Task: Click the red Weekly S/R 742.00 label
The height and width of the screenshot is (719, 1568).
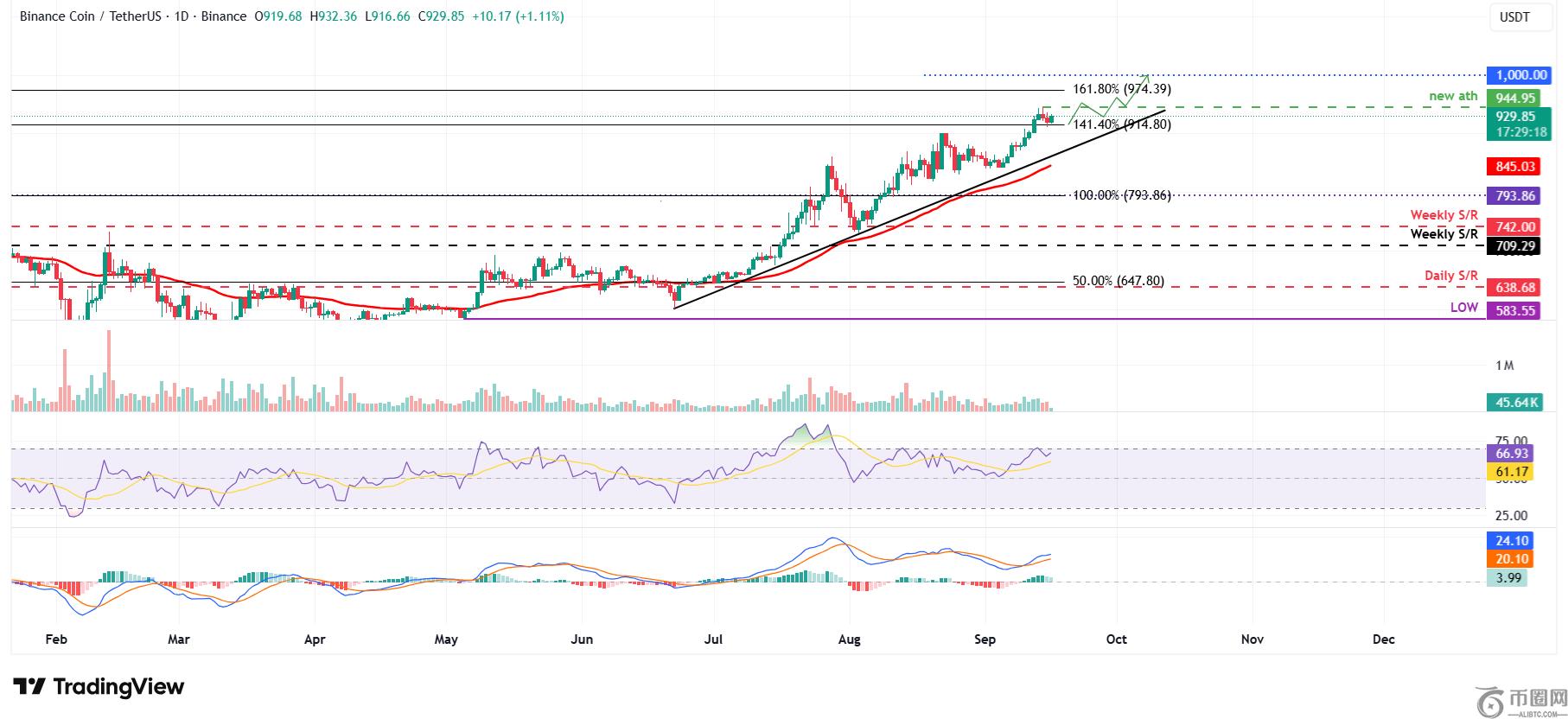Action: [x=1515, y=226]
